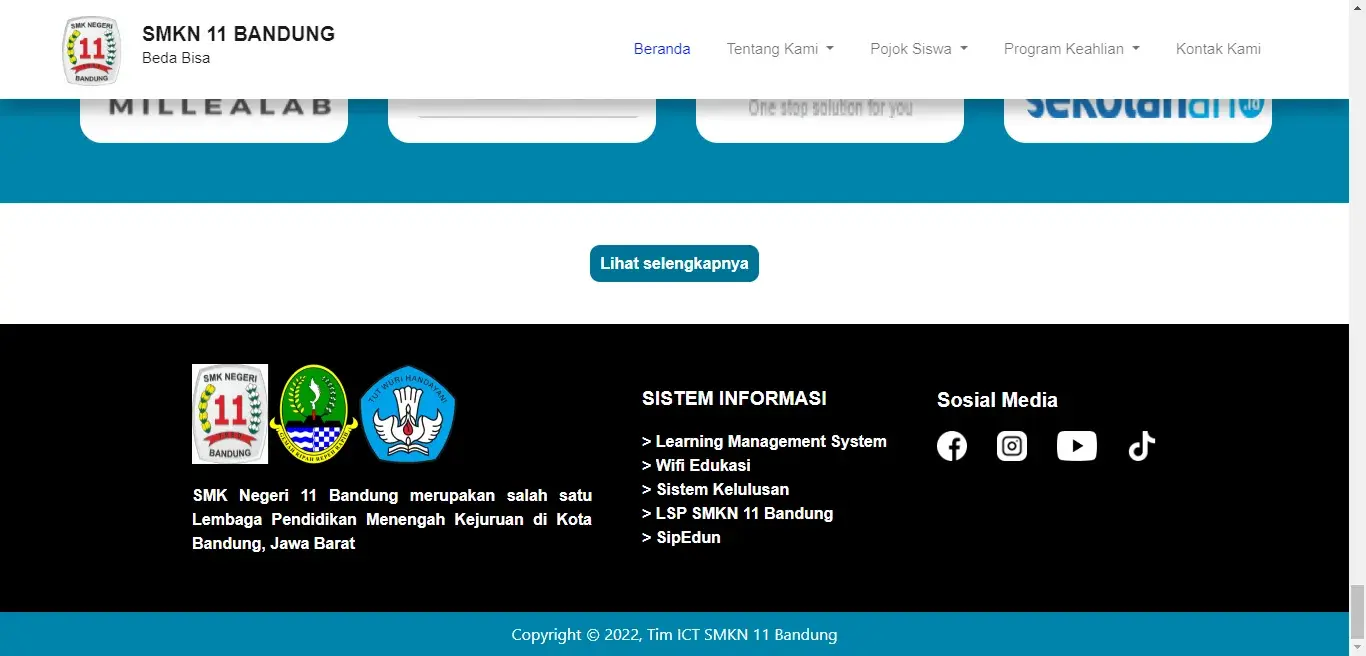Click the SMKN 11 BANDUNG site title
This screenshot has width=1366, height=656.
click(x=238, y=34)
